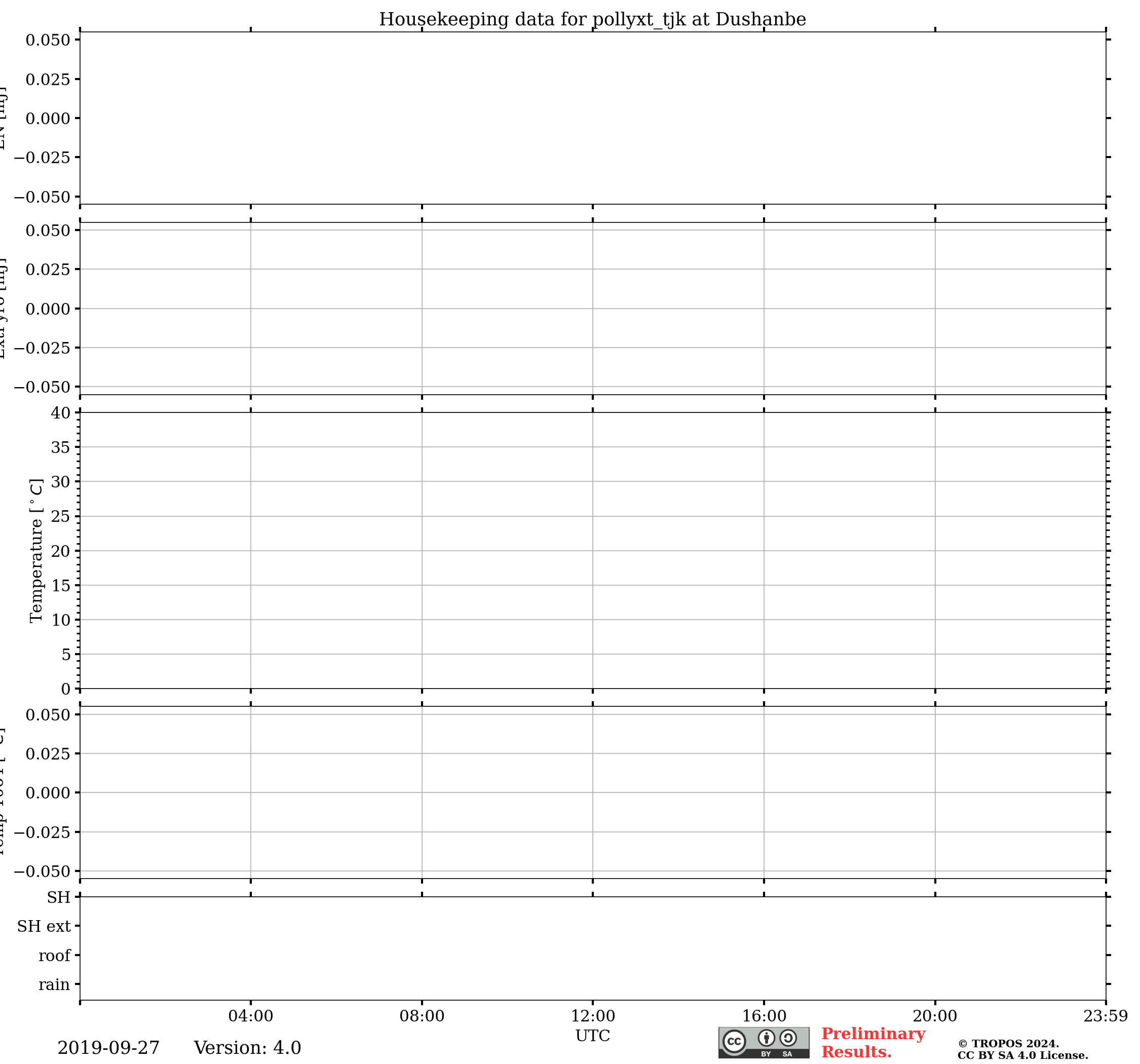Click the Creative Commons CC icon

(734, 1041)
